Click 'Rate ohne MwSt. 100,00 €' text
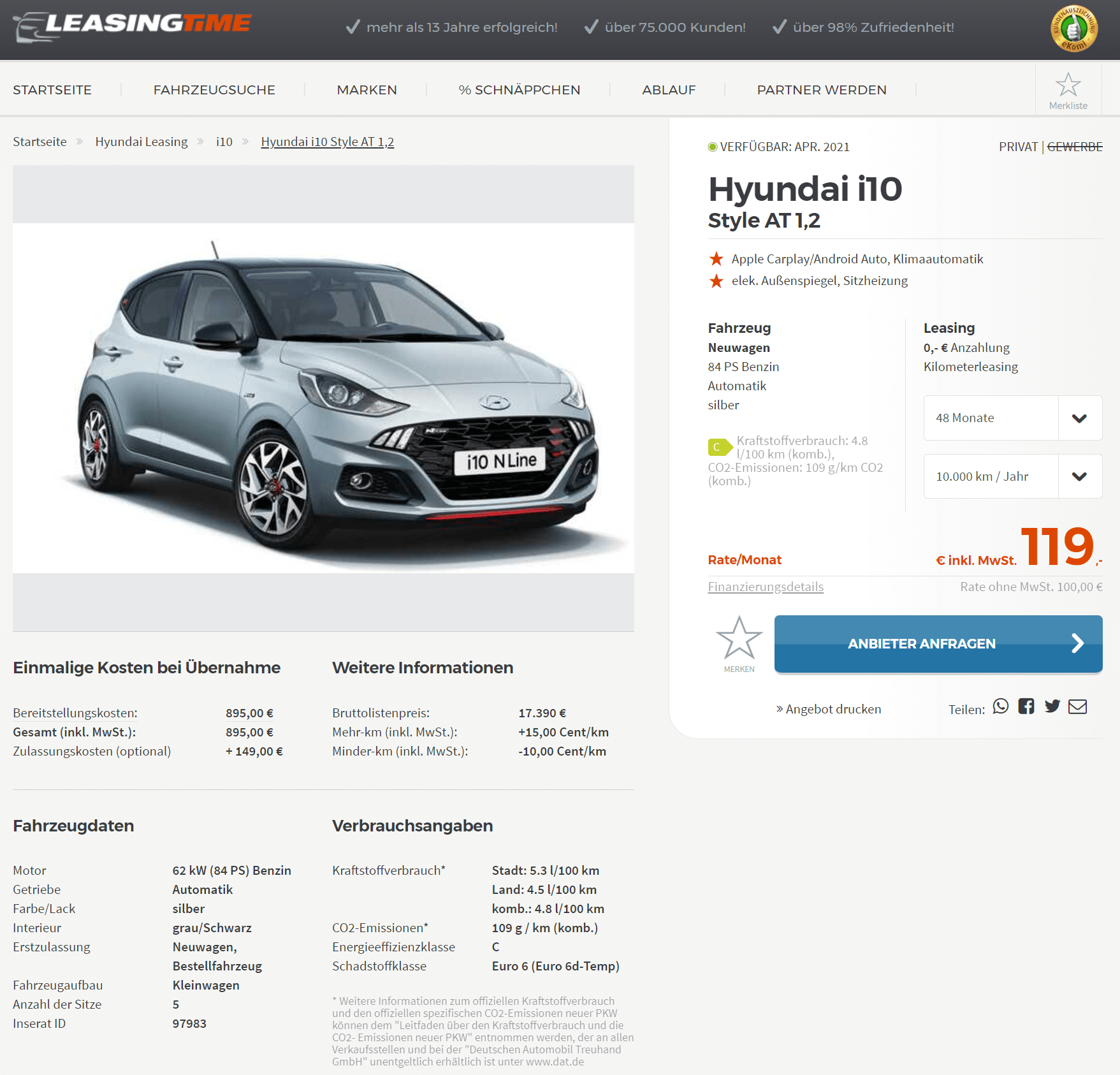Screen dimensions: 1120x1075 [1031, 587]
